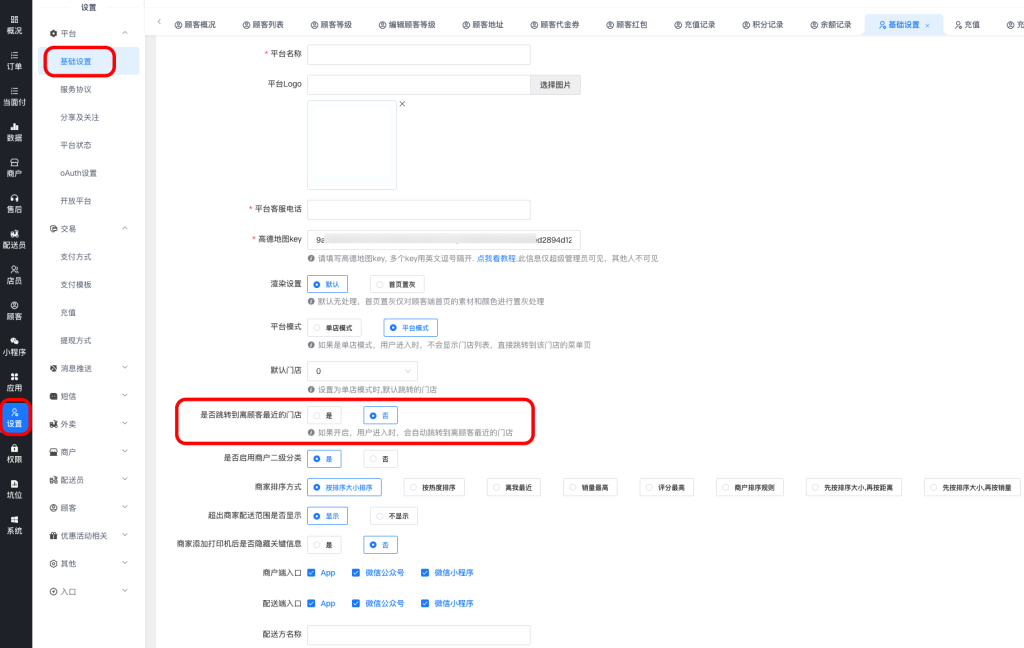The width and height of the screenshot is (1024, 648).
Task: Open the 点我看教程 tutorial link
Action: 495,258
